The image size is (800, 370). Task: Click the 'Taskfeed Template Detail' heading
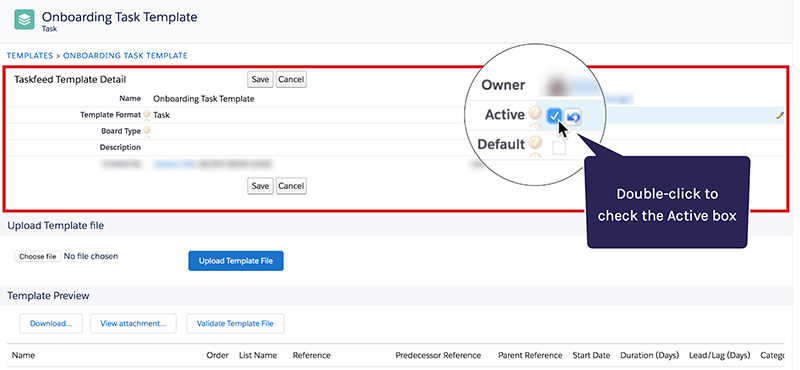coord(70,80)
